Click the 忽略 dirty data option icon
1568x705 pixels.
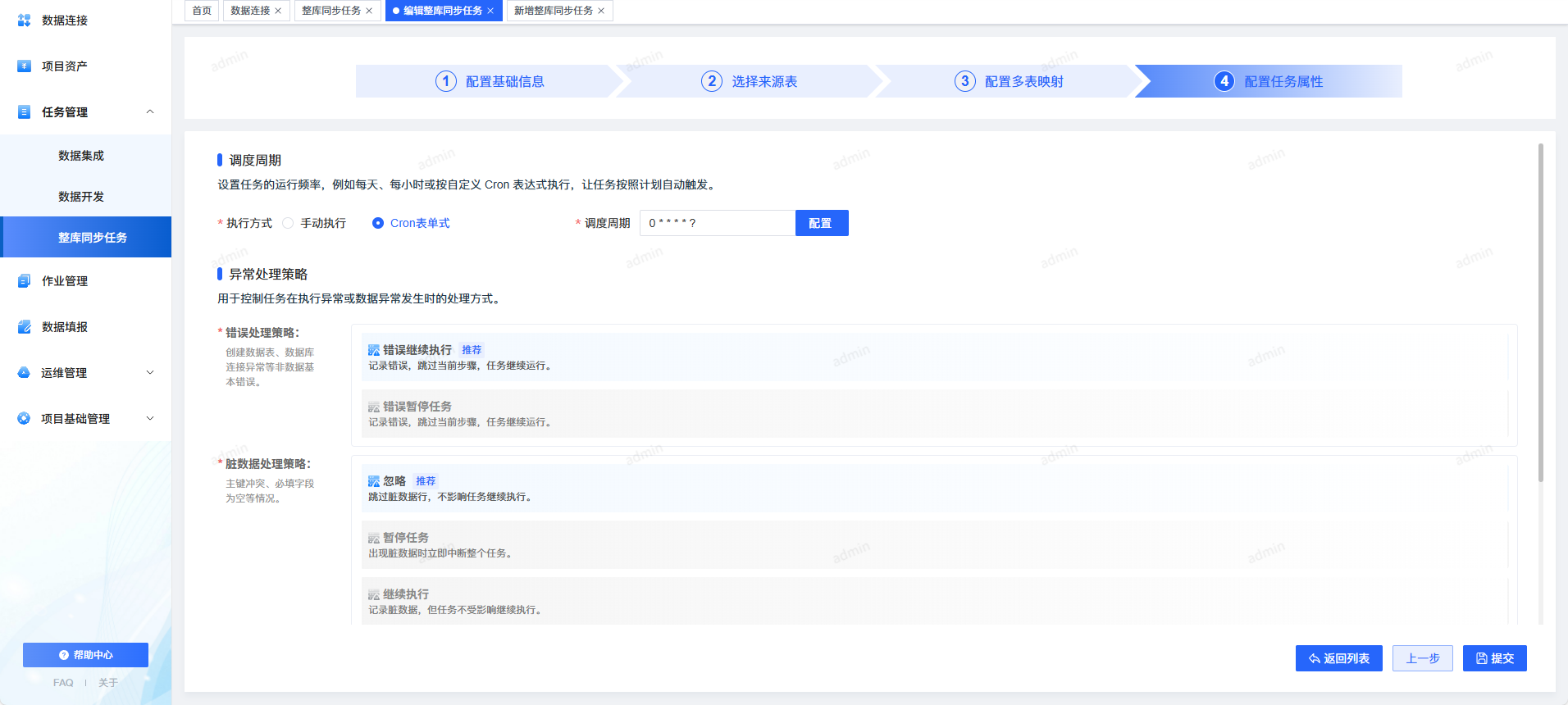(374, 481)
